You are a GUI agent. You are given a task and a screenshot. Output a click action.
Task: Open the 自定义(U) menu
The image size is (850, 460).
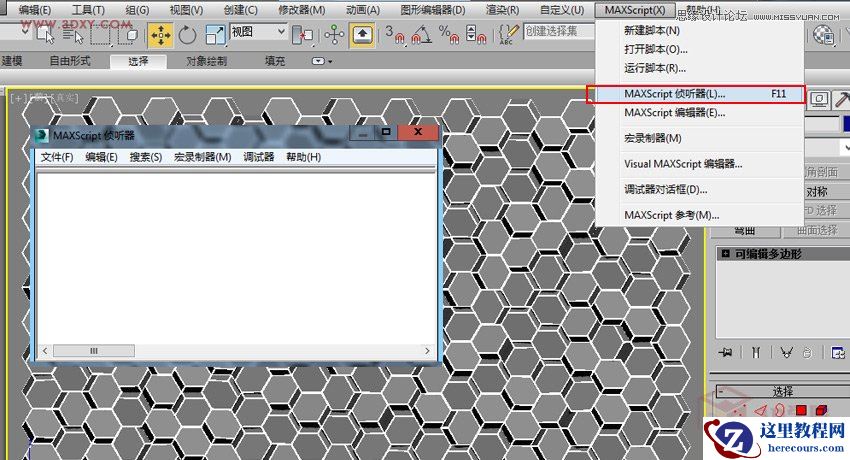pyautogui.click(x=562, y=10)
